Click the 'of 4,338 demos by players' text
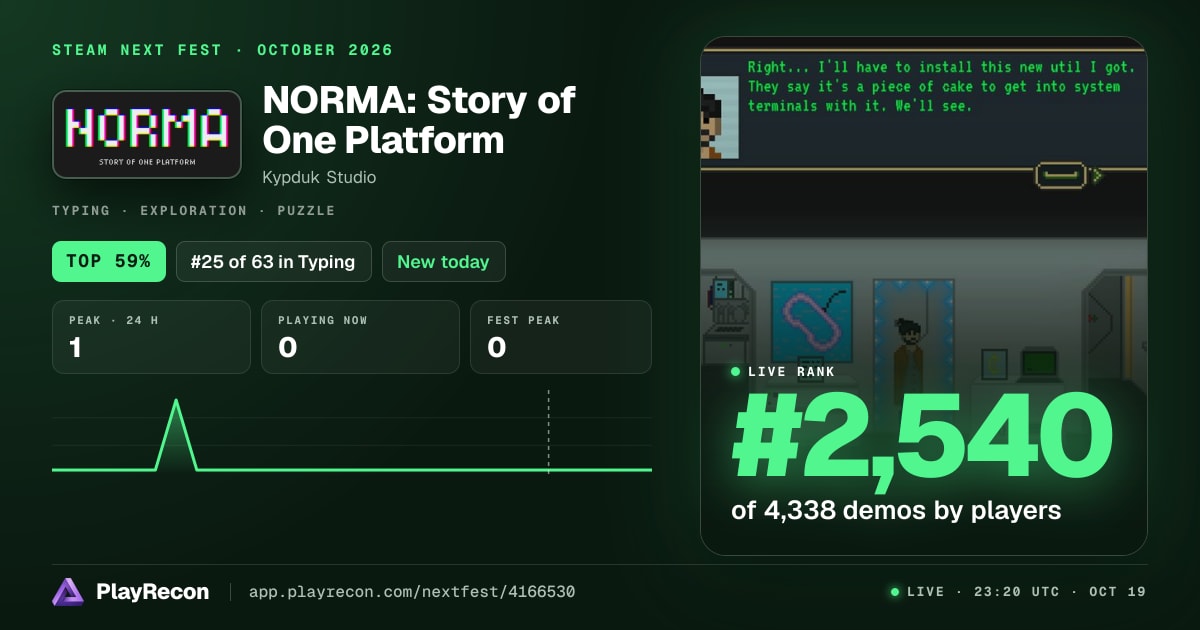The image size is (1200, 630). click(896, 510)
